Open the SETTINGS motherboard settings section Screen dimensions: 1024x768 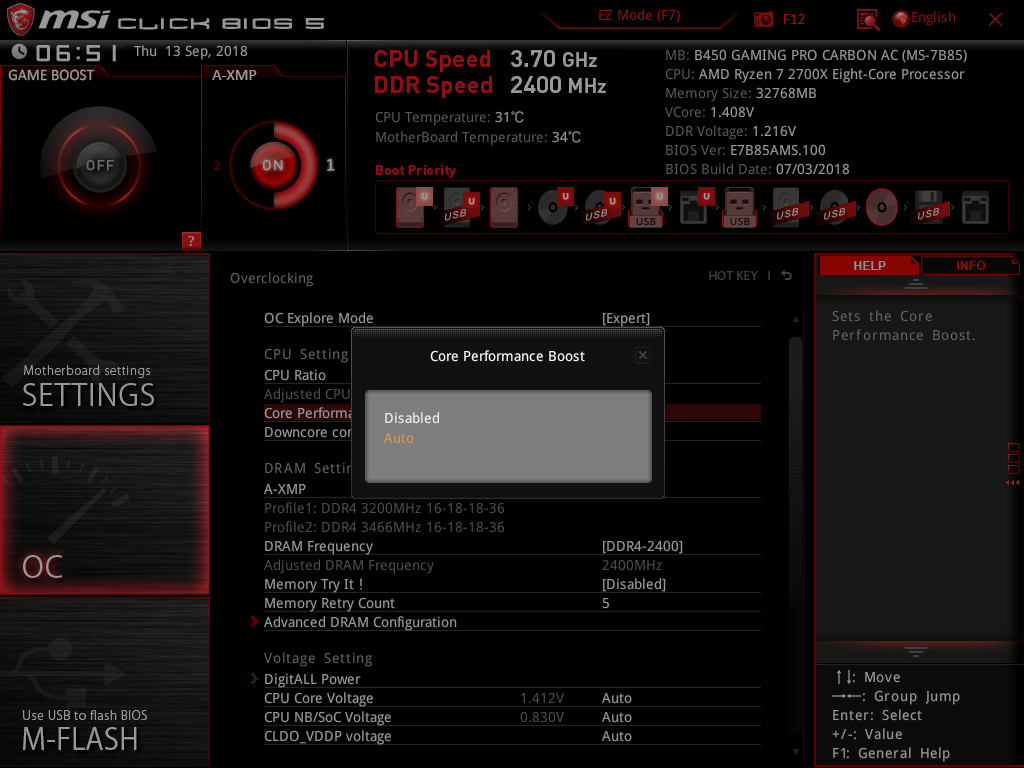point(104,338)
